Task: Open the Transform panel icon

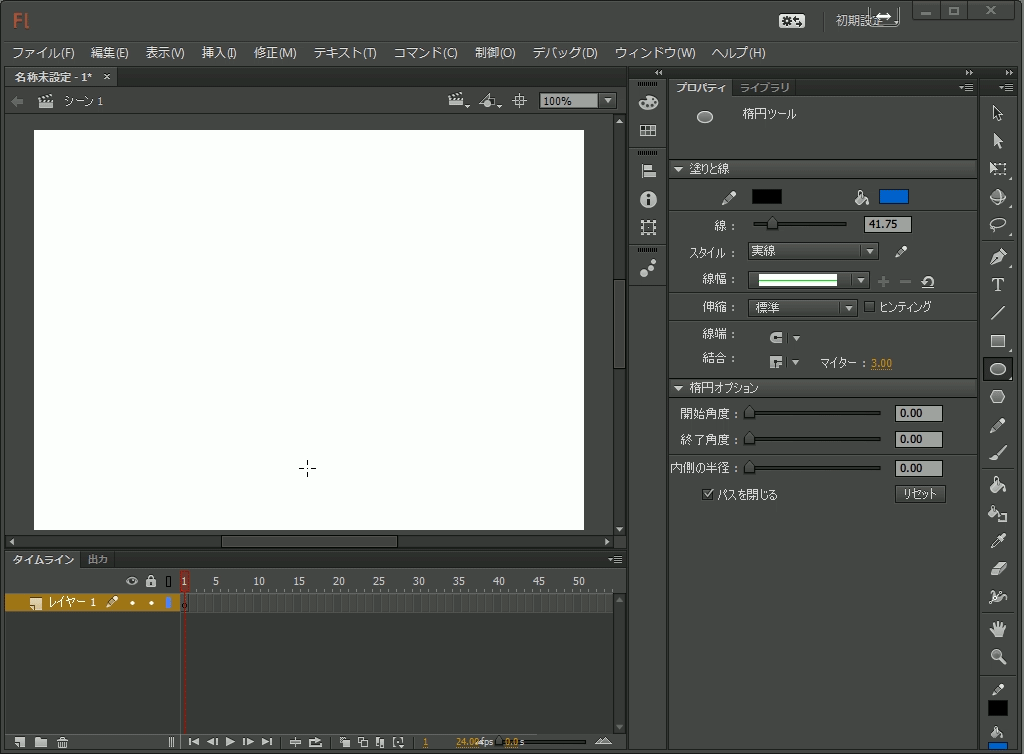Action: pos(648,227)
